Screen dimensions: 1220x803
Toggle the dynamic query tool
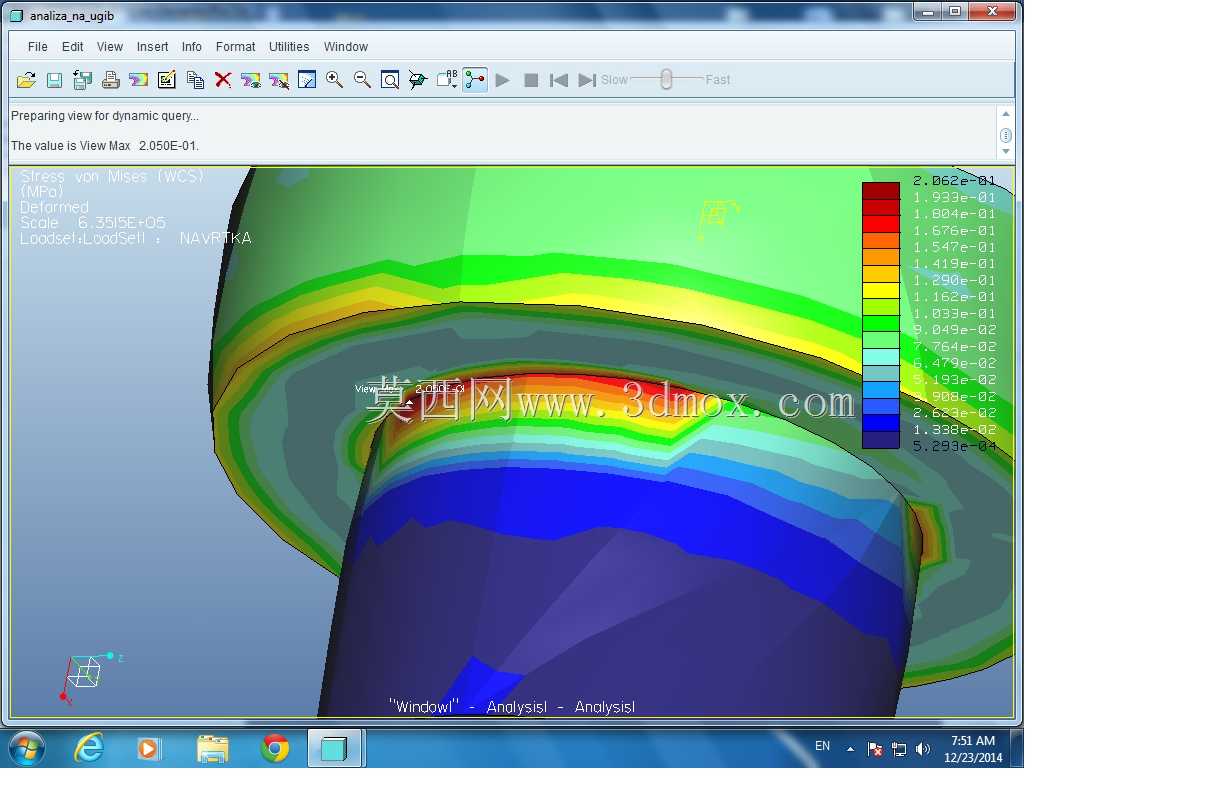pos(475,80)
